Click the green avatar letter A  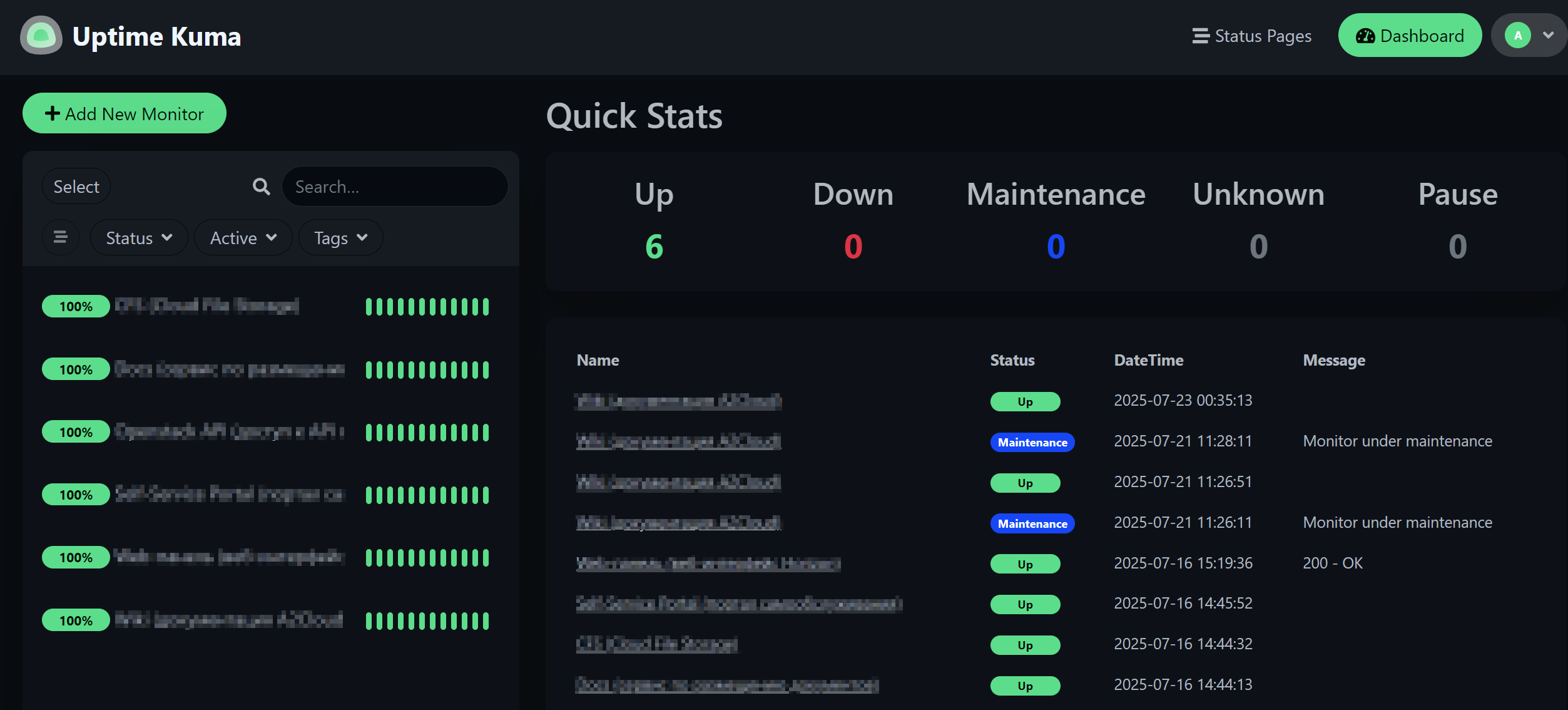tap(1517, 36)
